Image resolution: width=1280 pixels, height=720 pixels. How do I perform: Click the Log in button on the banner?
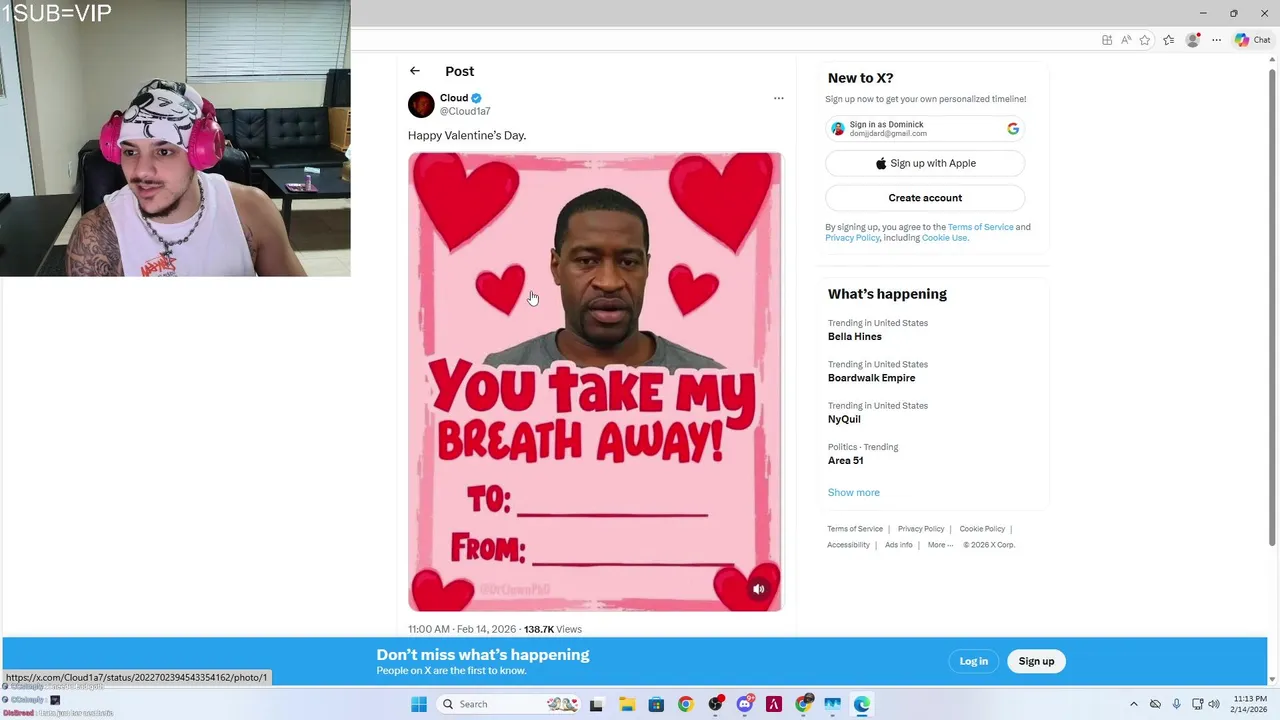click(x=973, y=661)
